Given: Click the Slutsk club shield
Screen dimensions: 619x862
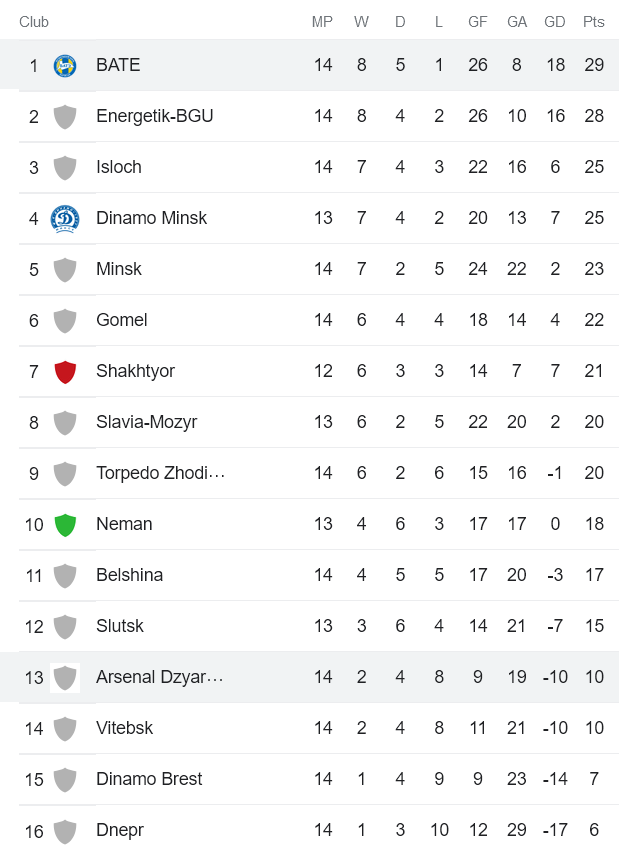Looking at the screenshot, I should coord(65,626).
